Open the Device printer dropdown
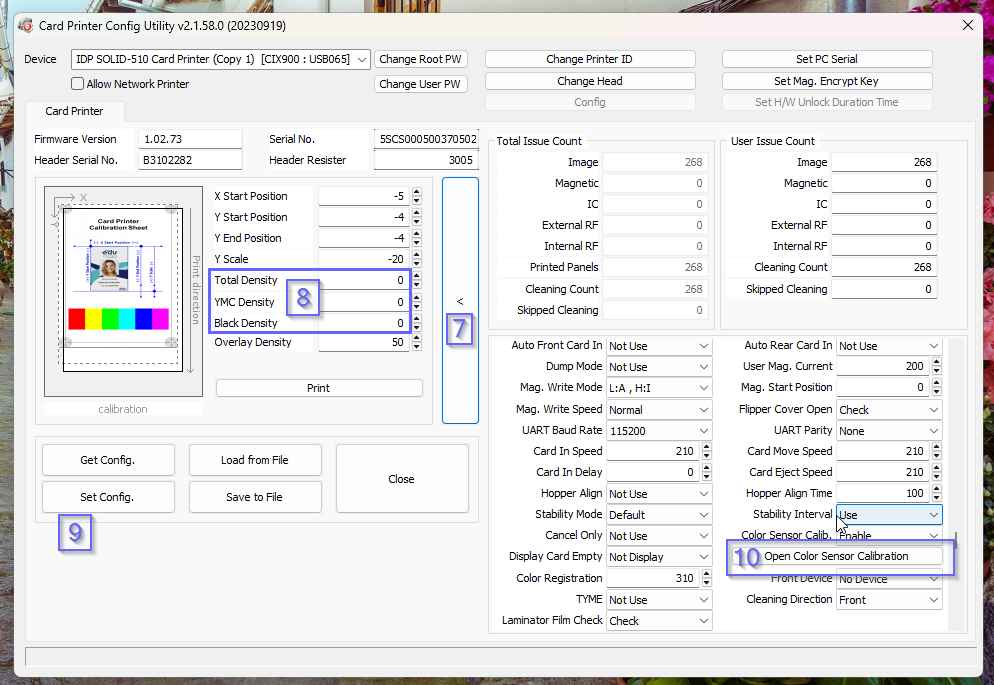994x685 pixels. 221,59
